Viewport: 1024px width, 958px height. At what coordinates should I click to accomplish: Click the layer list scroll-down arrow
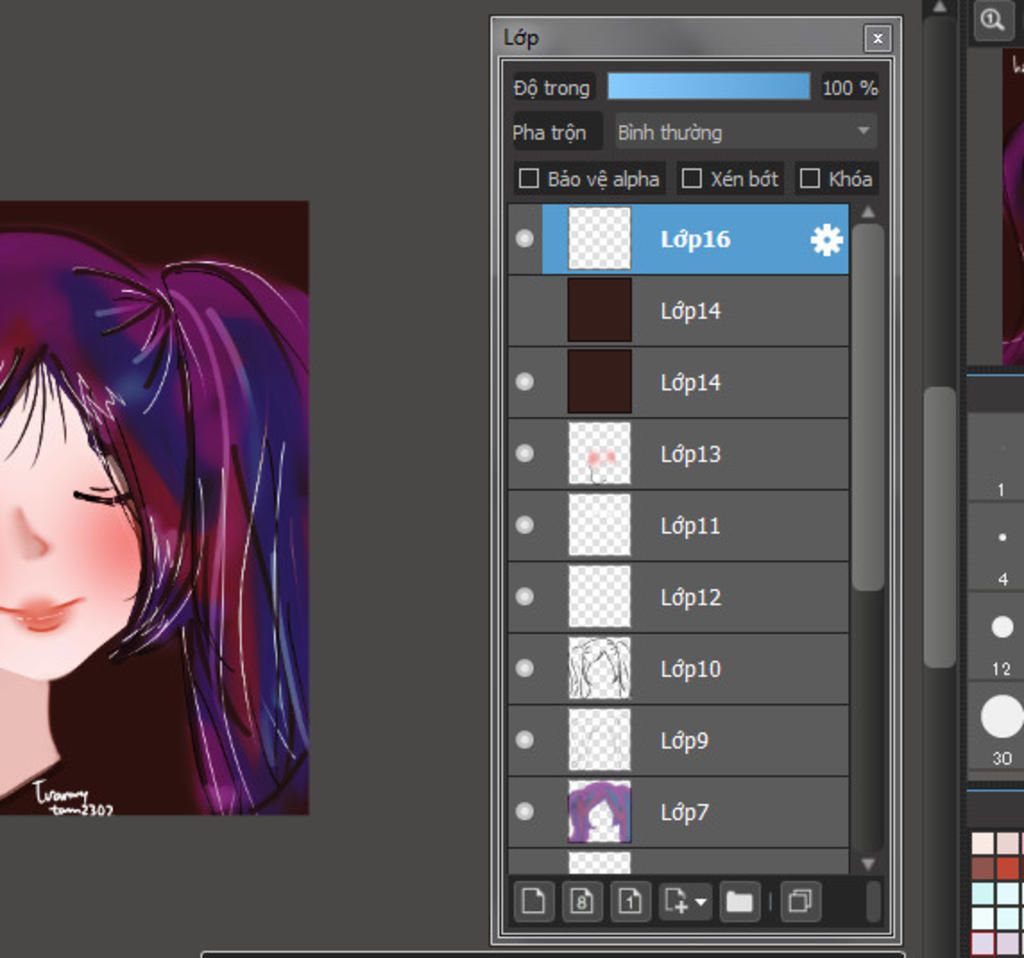click(868, 863)
